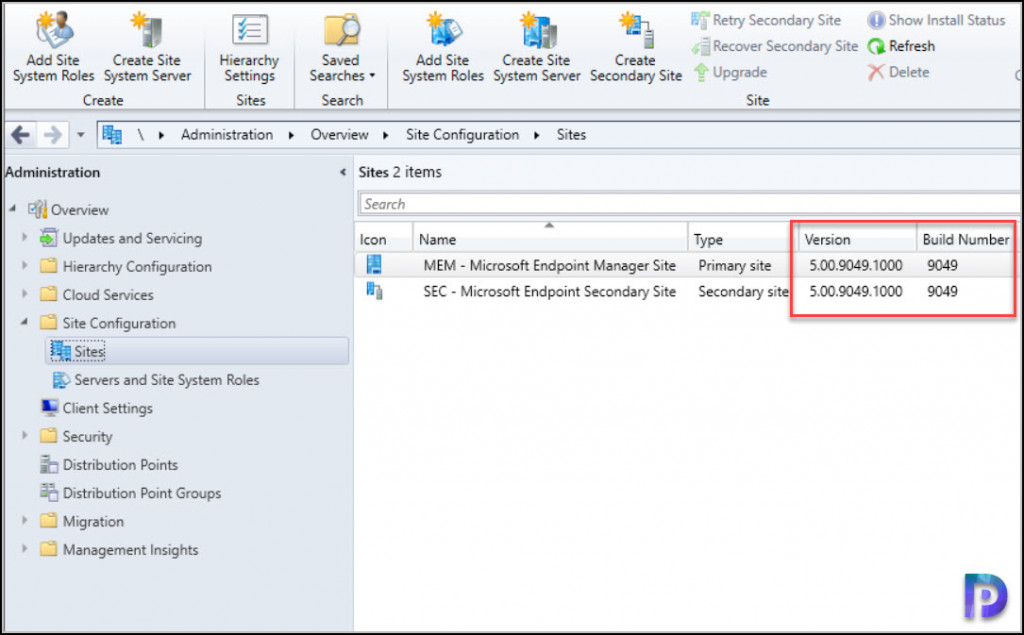Expand Management Insights node
Viewport: 1024px width, 635px height.
pyautogui.click(x=25, y=548)
